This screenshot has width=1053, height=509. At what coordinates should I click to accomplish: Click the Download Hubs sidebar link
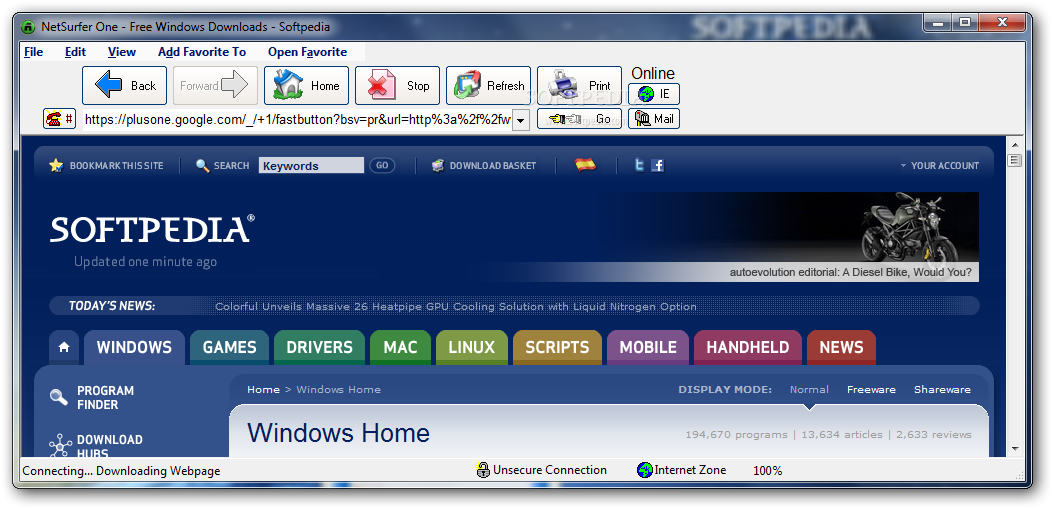pyautogui.click(x=109, y=446)
